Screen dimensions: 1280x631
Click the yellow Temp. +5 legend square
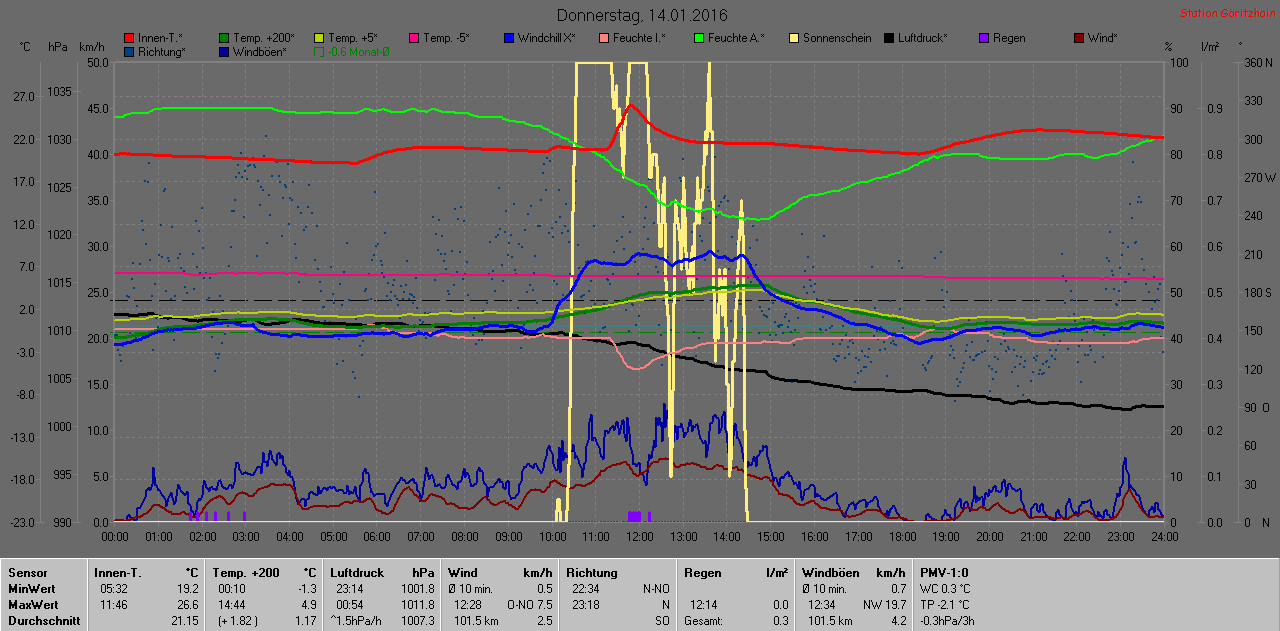click(x=320, y=38)
